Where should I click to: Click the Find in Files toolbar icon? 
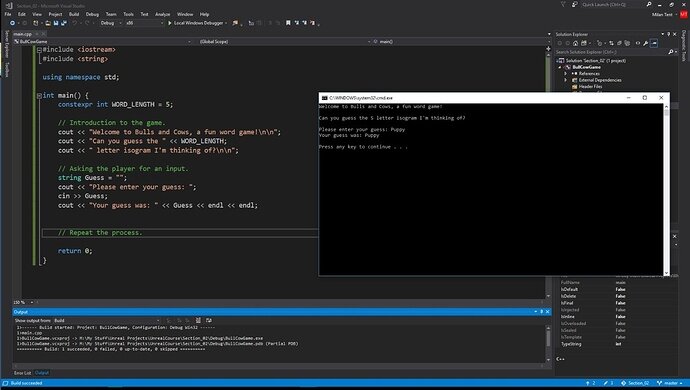pos(235,23)
